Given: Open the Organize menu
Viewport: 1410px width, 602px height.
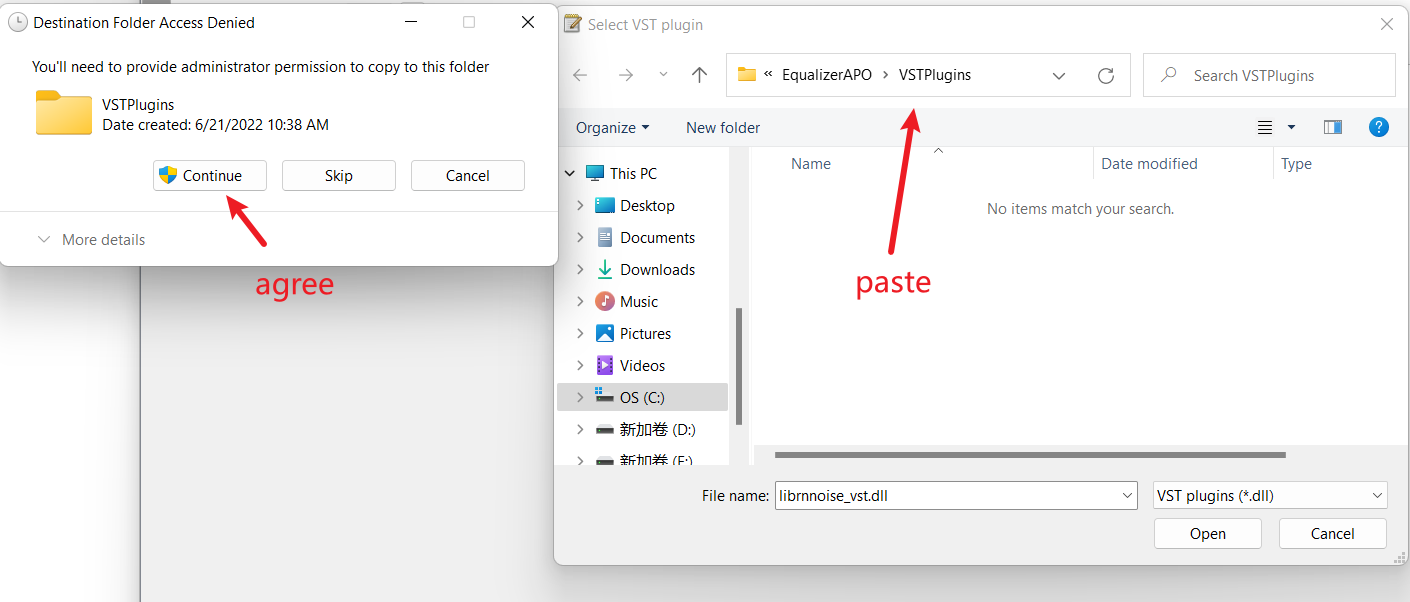Looking at the screenshot, I should [612, 128].
